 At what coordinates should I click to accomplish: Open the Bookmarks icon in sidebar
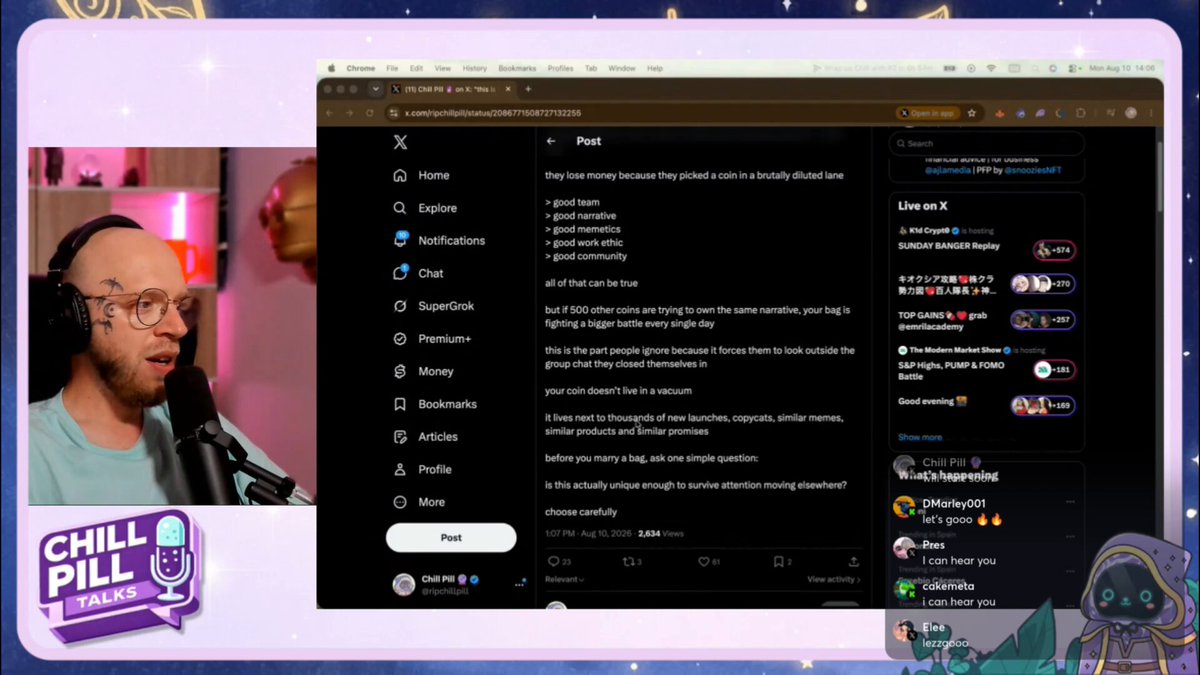click(x=400, y=404)
